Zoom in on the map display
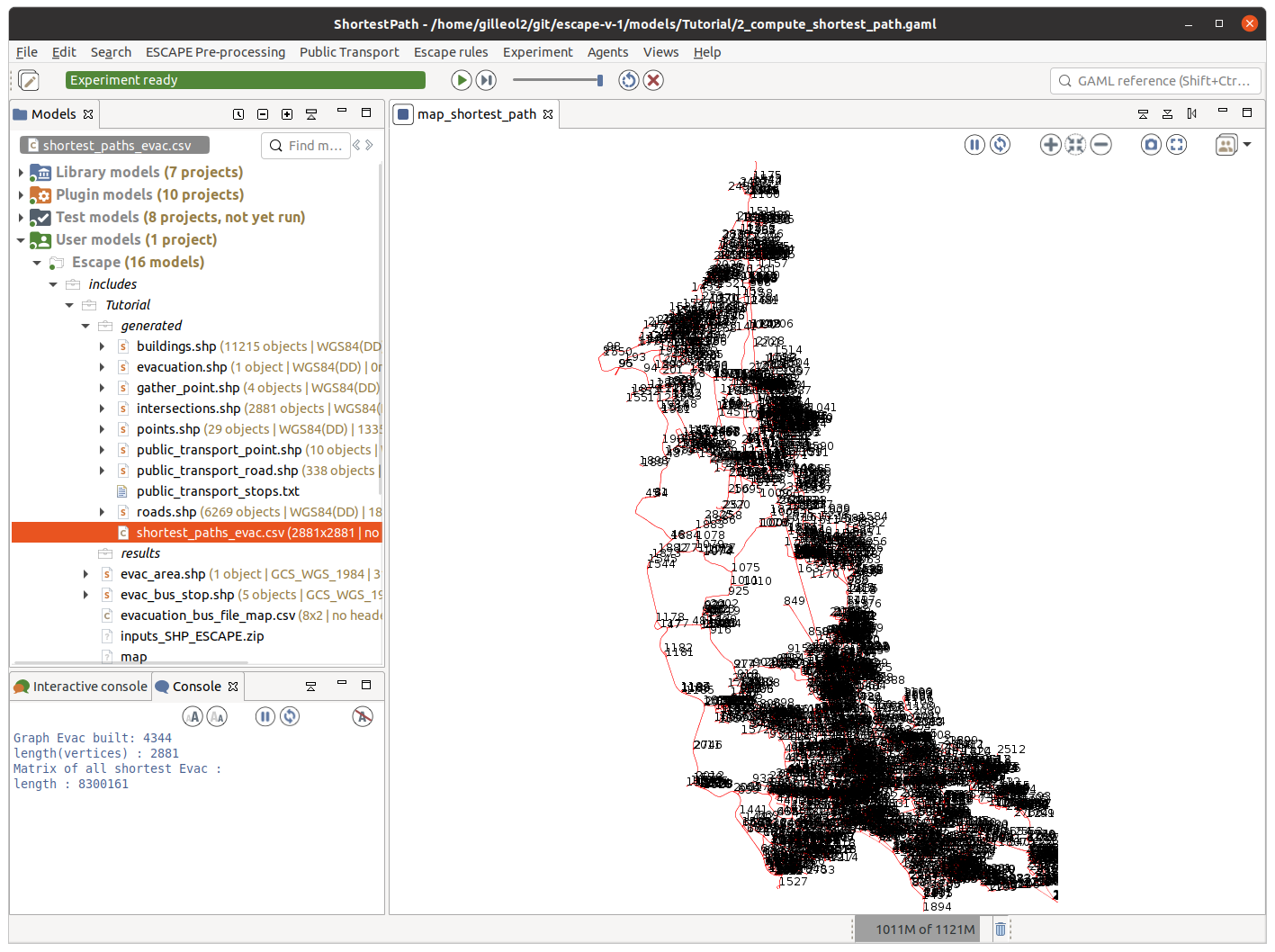This screenshot has height=952, width=1275. click(1050, 145)
